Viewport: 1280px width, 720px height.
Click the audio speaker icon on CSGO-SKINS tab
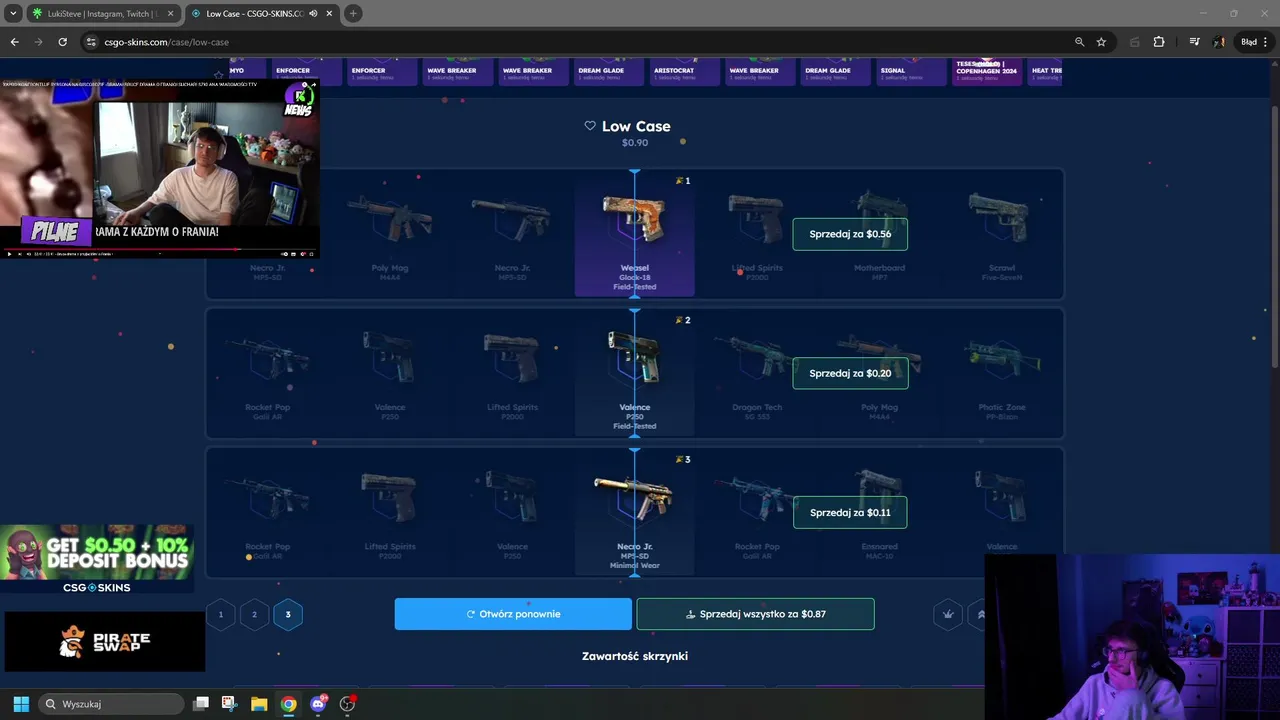(313, 13)
